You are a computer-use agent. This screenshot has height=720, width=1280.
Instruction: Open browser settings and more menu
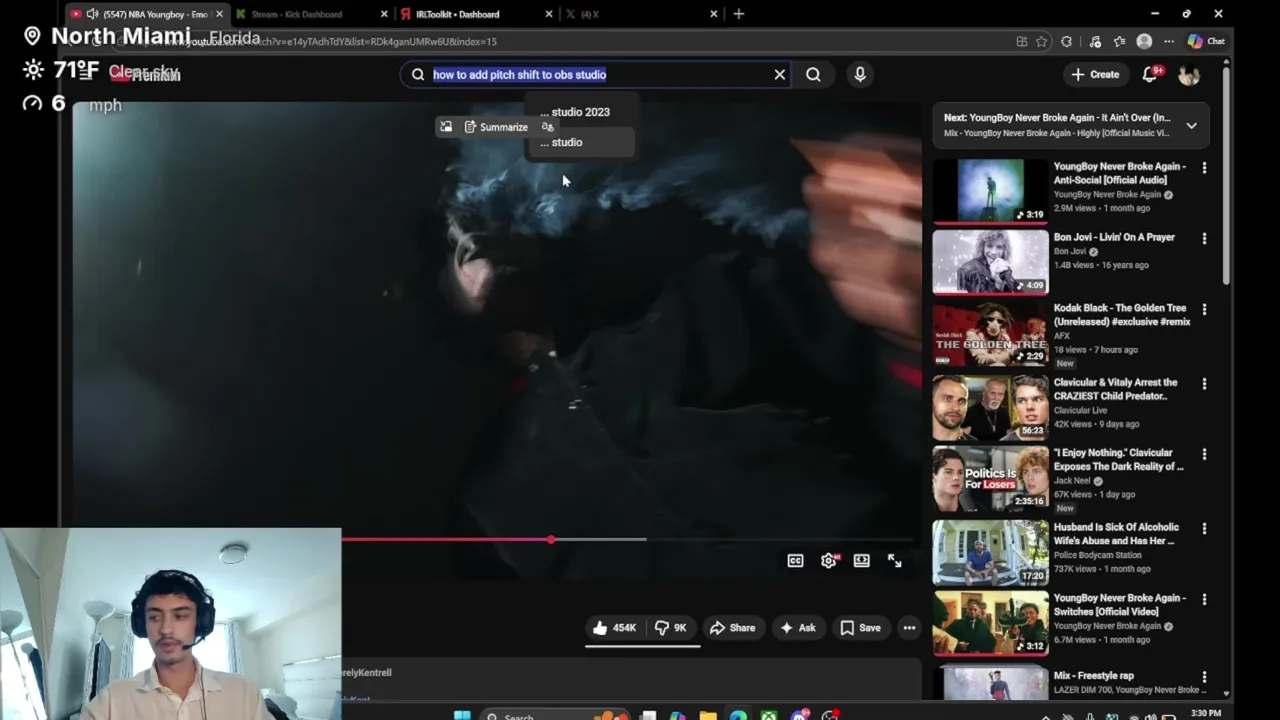[1169, 42]
